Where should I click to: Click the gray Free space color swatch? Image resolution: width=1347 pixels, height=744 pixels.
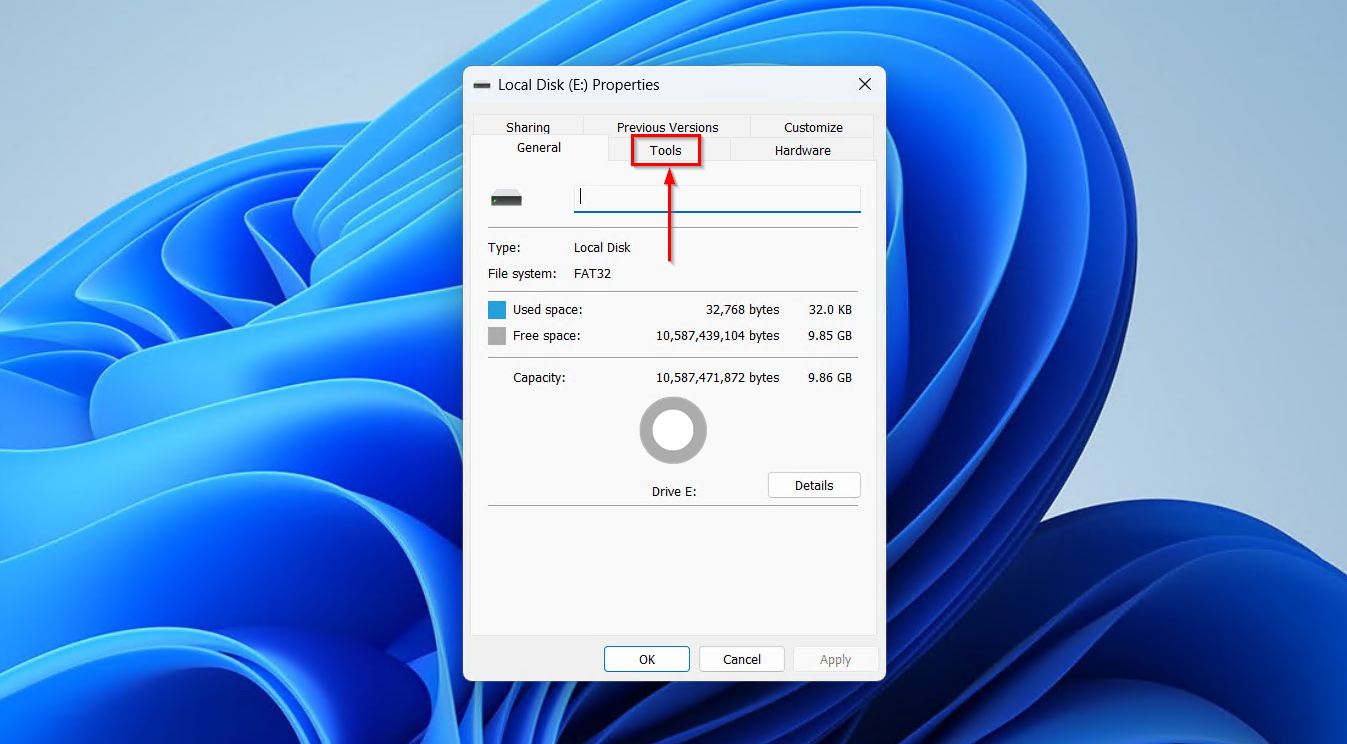pyautogui.click(x=496, y=336)
